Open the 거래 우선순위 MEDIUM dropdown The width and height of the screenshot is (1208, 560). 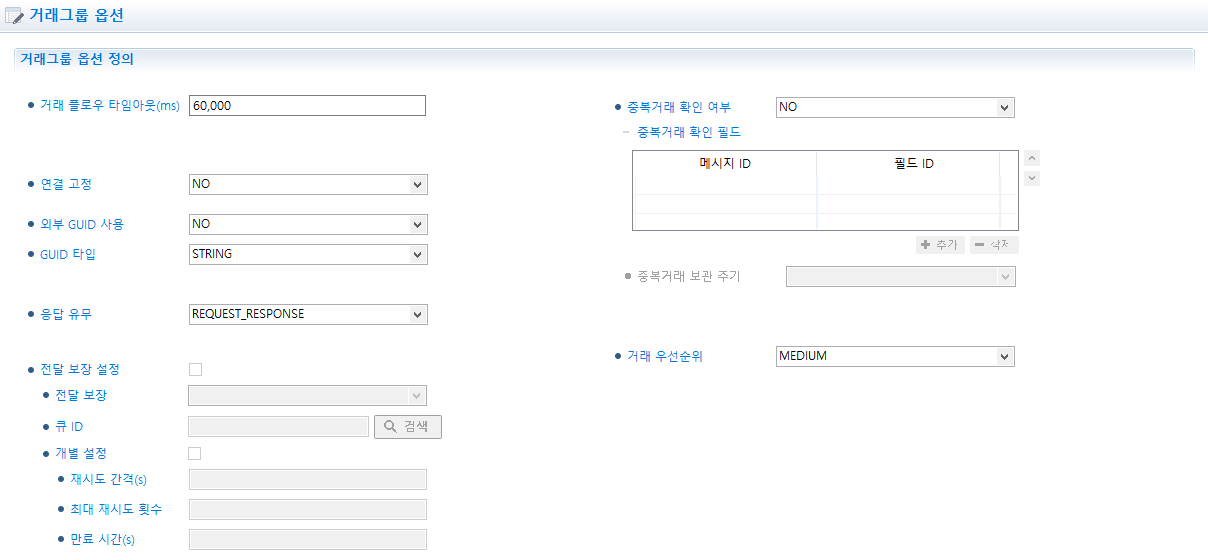pos(895,356)
